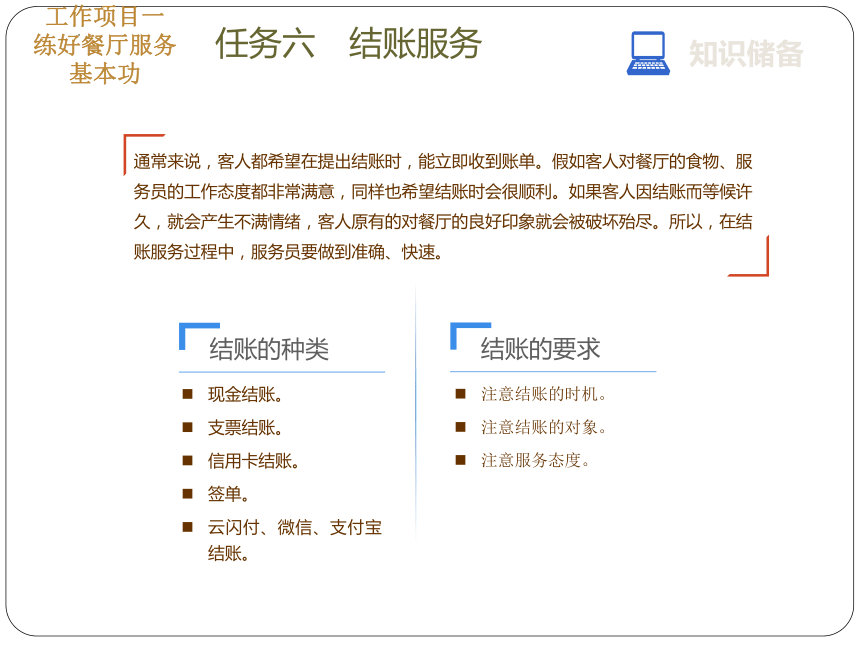Click the square bullet beside '支票结账。'
860x645 pixels.
click(188, 427)
